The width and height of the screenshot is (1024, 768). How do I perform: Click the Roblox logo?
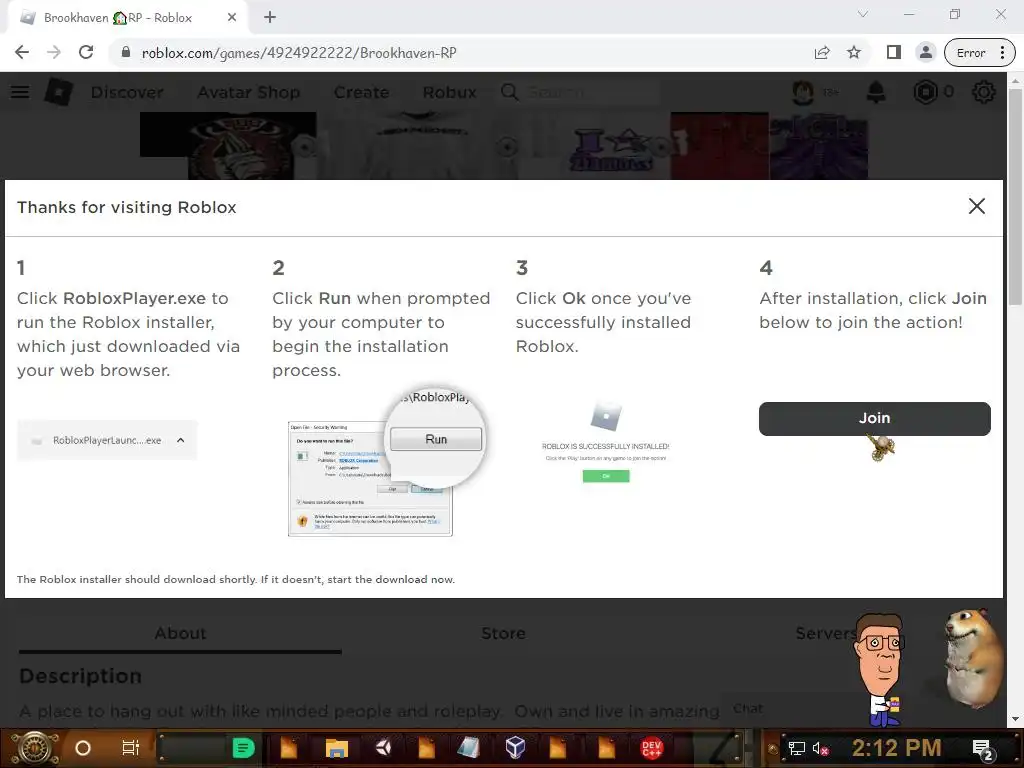(59, 92)
